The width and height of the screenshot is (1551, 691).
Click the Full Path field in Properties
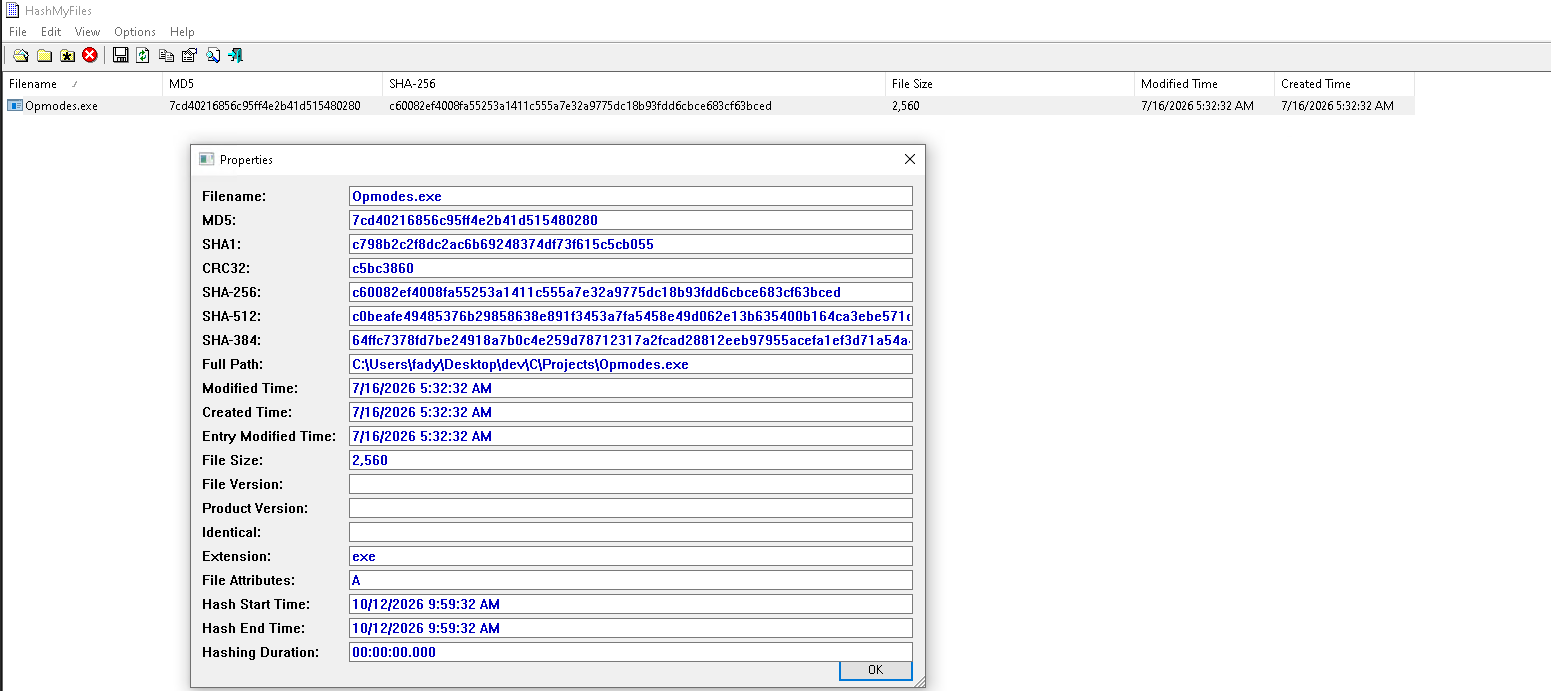coord(631,364)
